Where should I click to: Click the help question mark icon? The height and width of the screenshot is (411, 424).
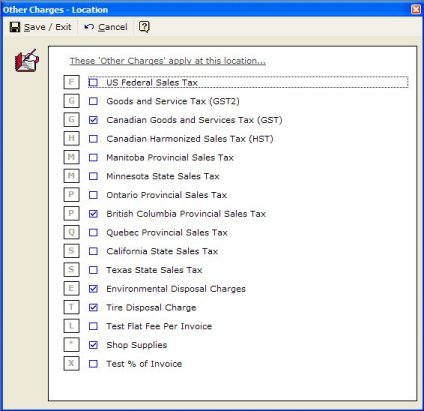[144, 27]
